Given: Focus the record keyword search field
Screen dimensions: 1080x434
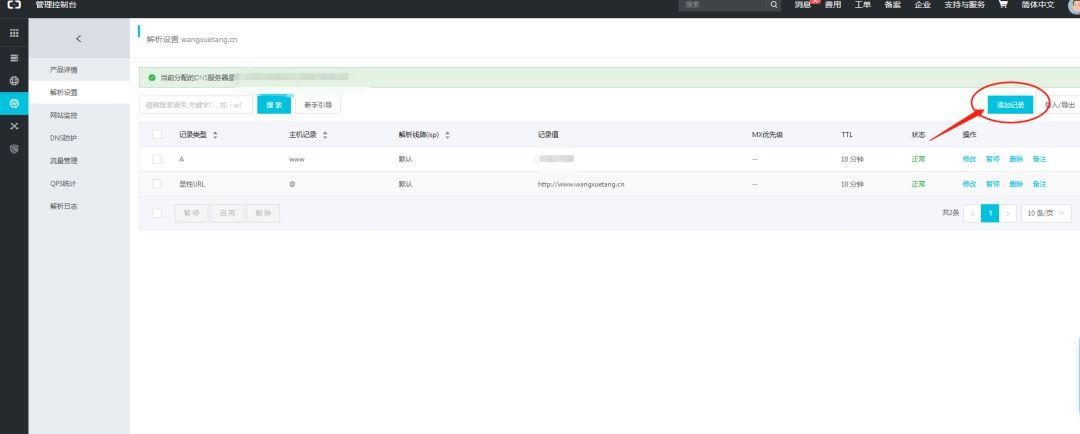Looking at the screenshot, I should click(x=196, y=105).
